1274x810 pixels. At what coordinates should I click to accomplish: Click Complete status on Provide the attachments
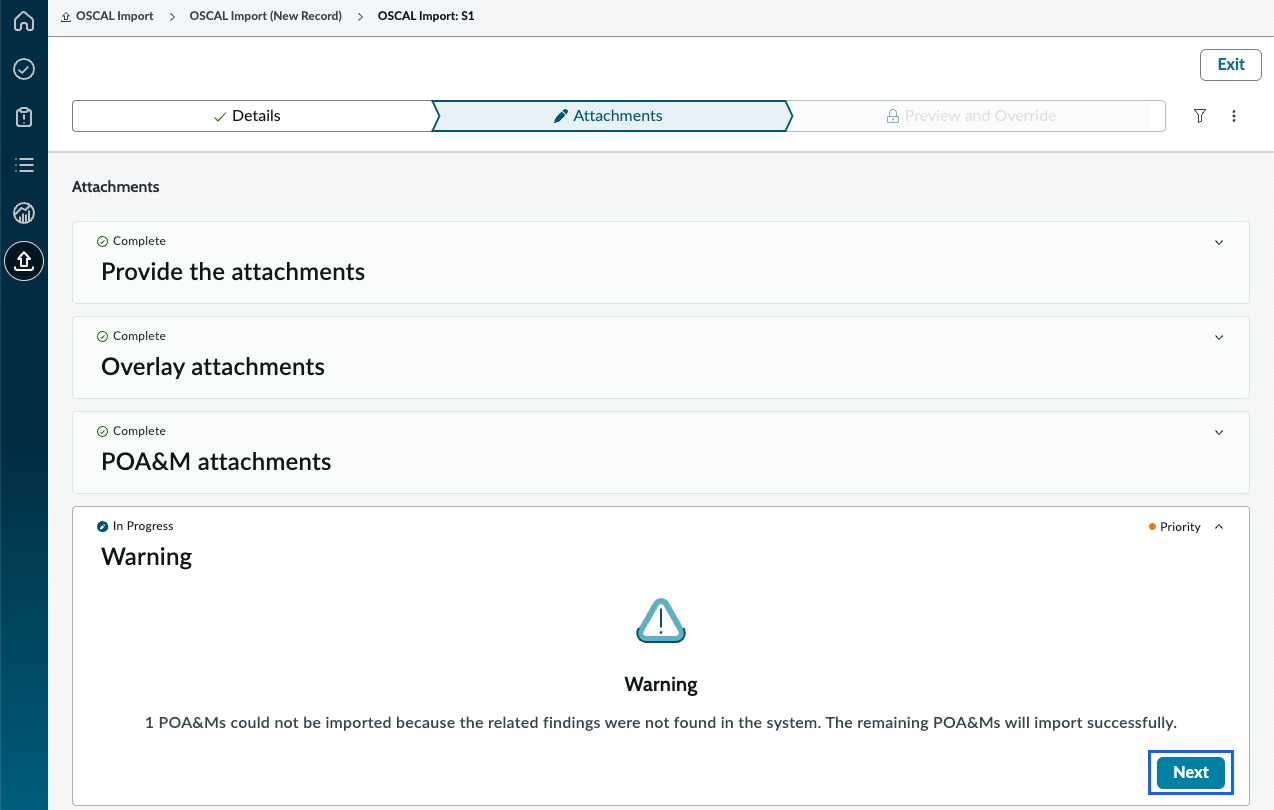pyautogui.click(x=131, y=241)
